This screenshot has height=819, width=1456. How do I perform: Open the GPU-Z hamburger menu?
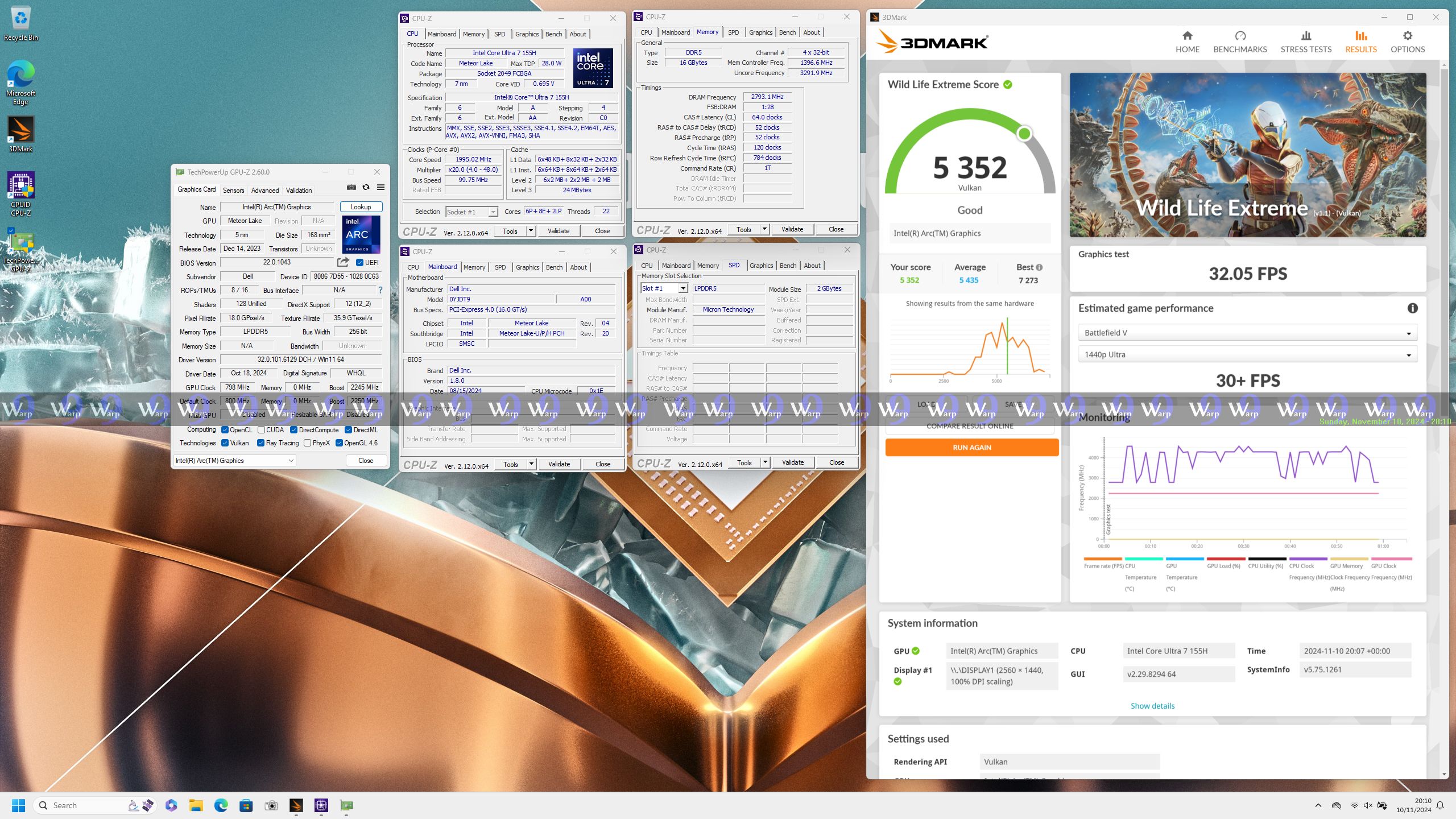point(381,188)
